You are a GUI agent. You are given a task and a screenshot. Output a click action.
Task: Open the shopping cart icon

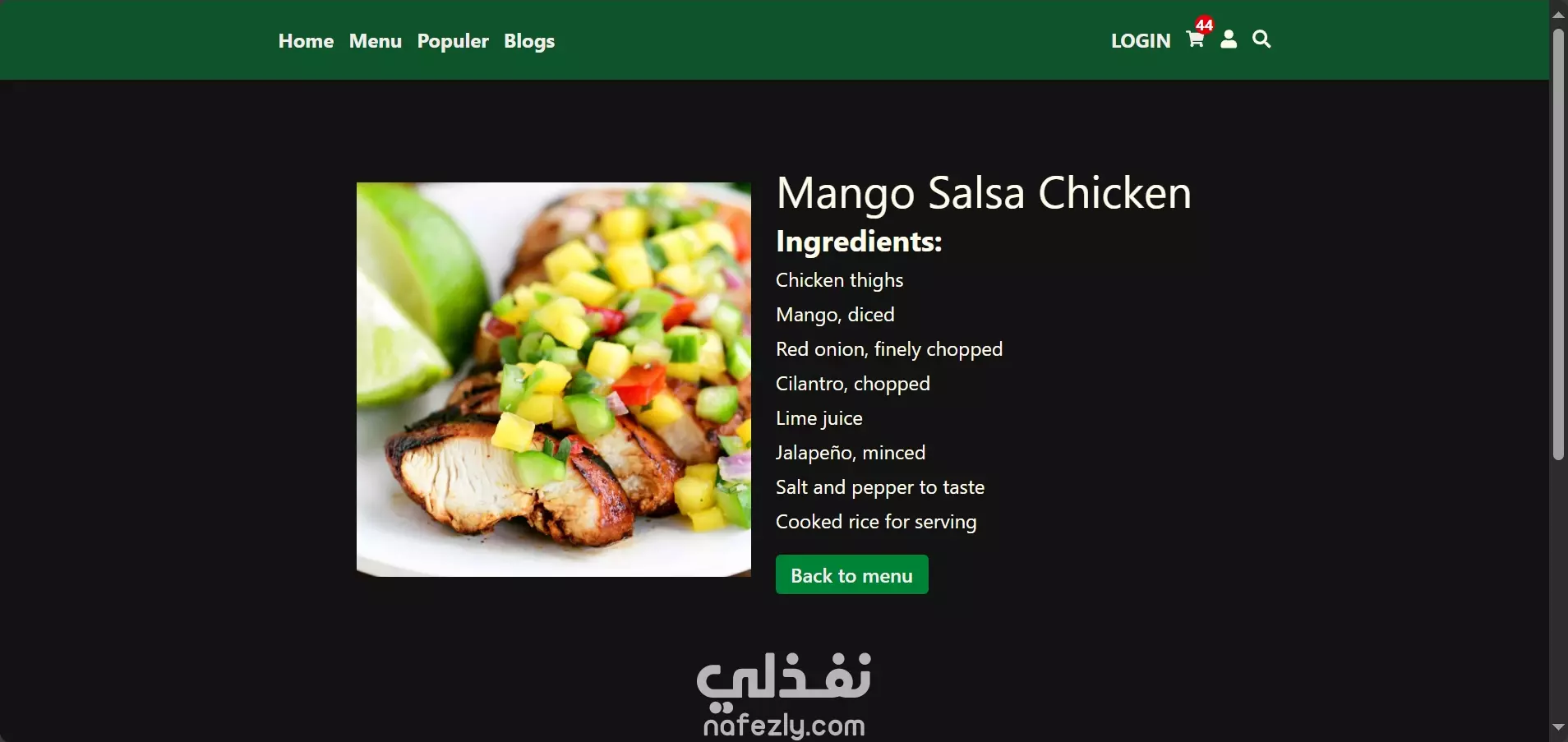point(1195,39)
